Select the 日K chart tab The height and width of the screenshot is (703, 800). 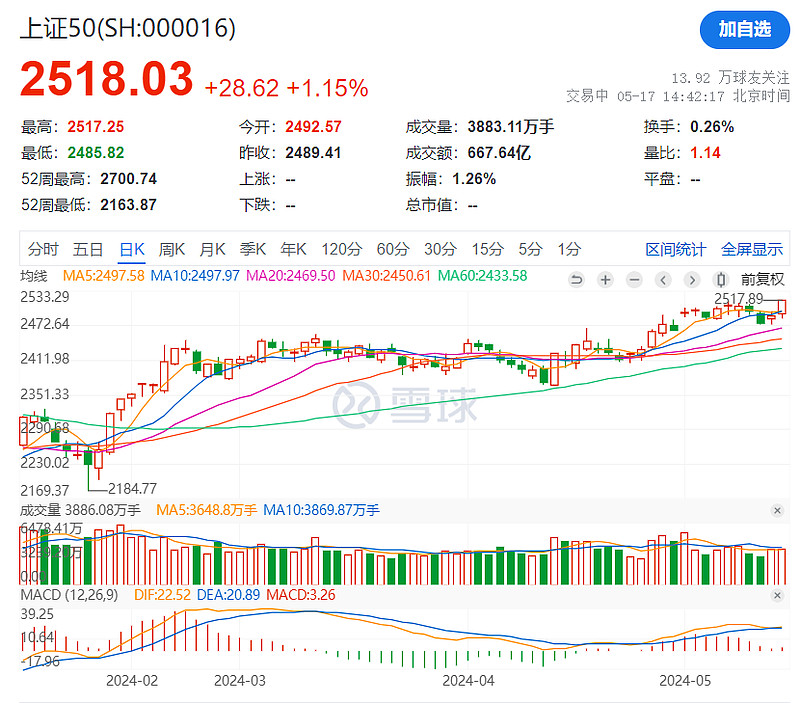132,249
